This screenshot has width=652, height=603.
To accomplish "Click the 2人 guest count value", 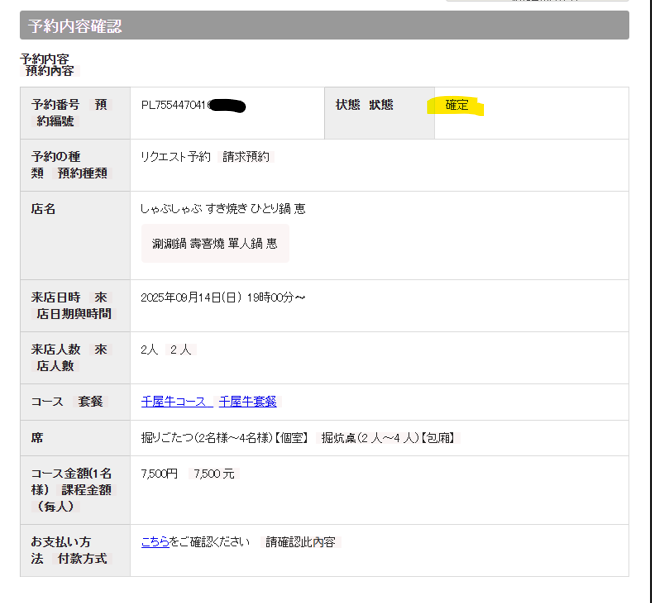I will (x=149, y=349).
